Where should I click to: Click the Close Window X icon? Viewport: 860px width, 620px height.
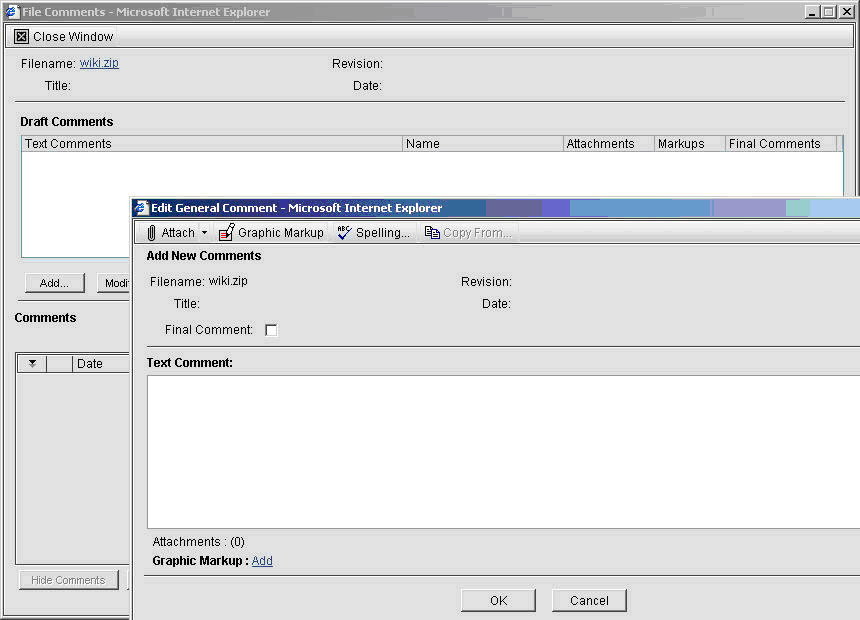(21, 36)
